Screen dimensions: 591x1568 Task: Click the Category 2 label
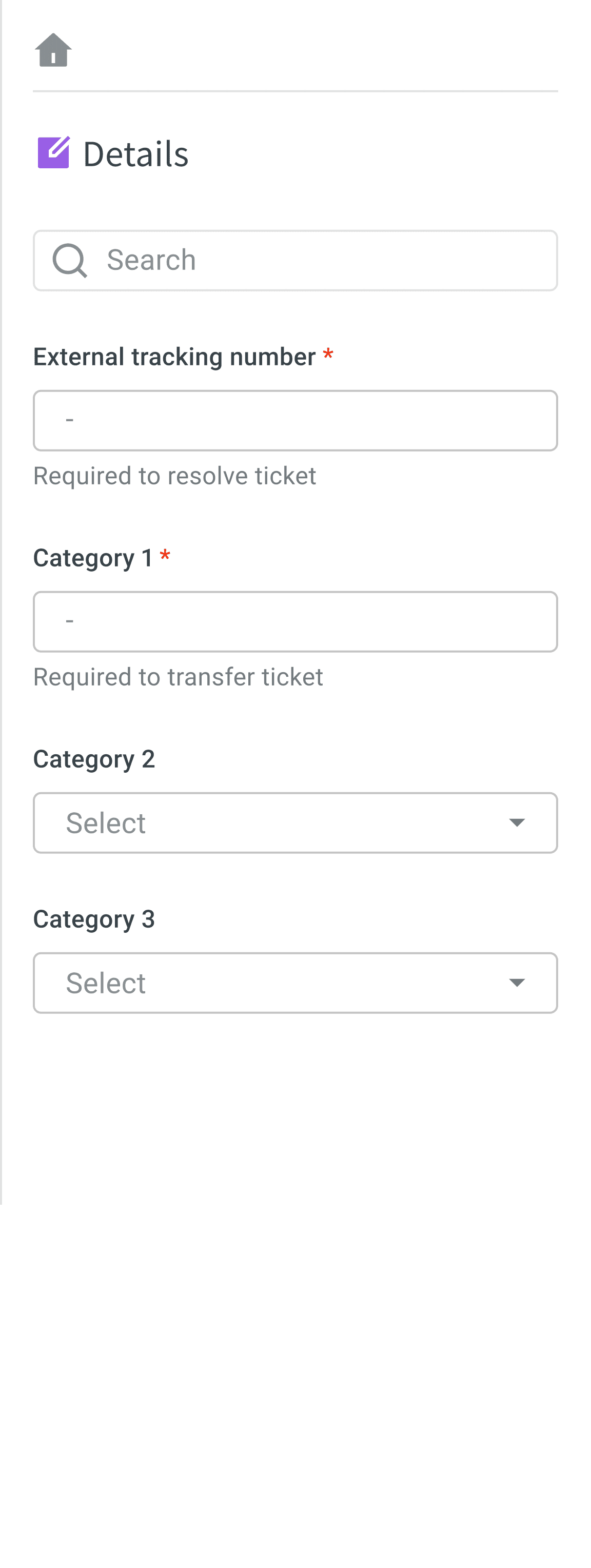[94, 759]
